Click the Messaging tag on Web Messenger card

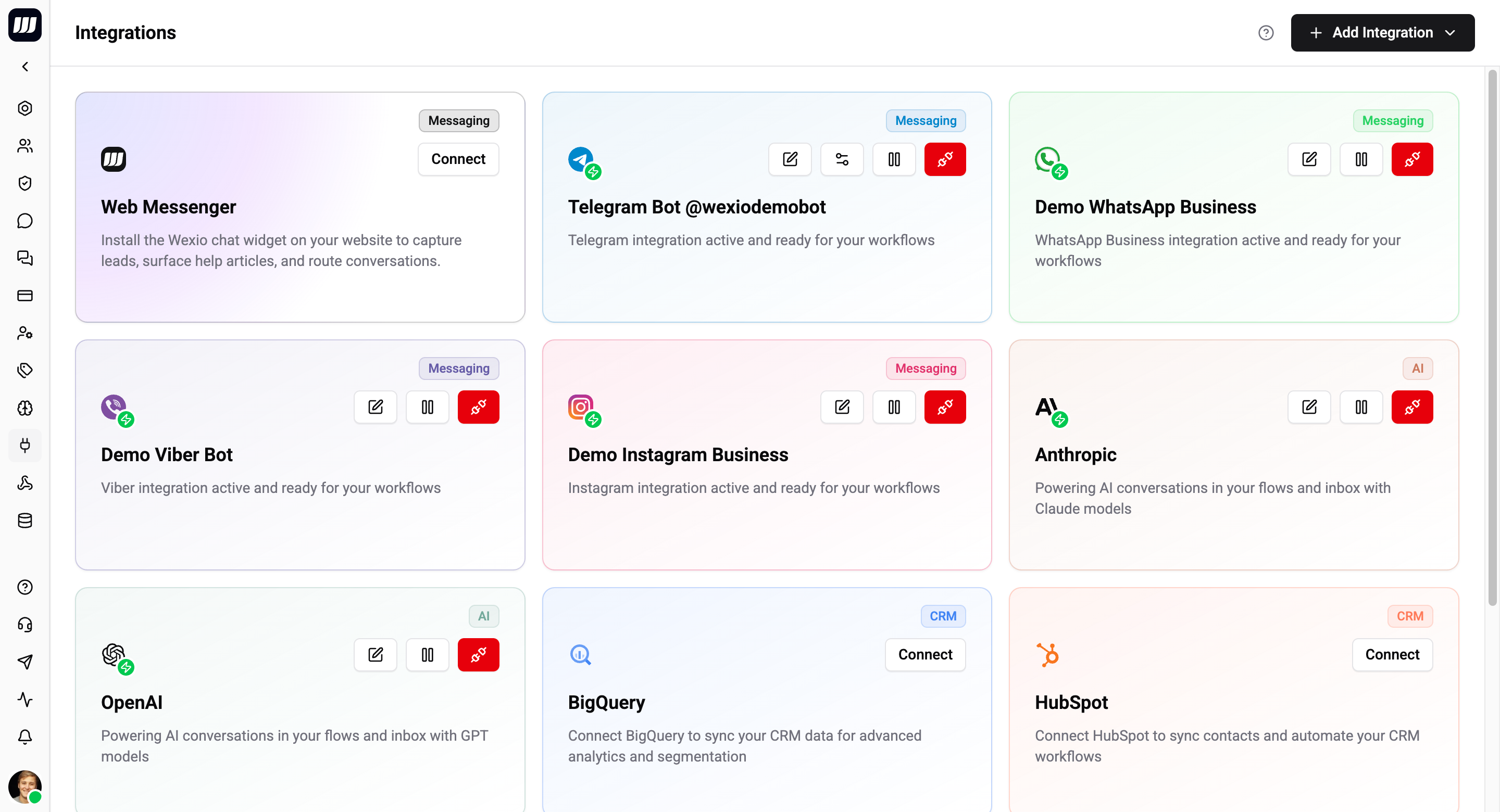[x=459, y=120]
